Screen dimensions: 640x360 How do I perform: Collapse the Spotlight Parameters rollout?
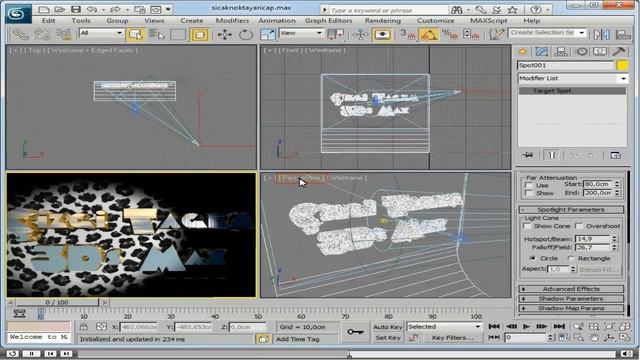coord(571,210)
